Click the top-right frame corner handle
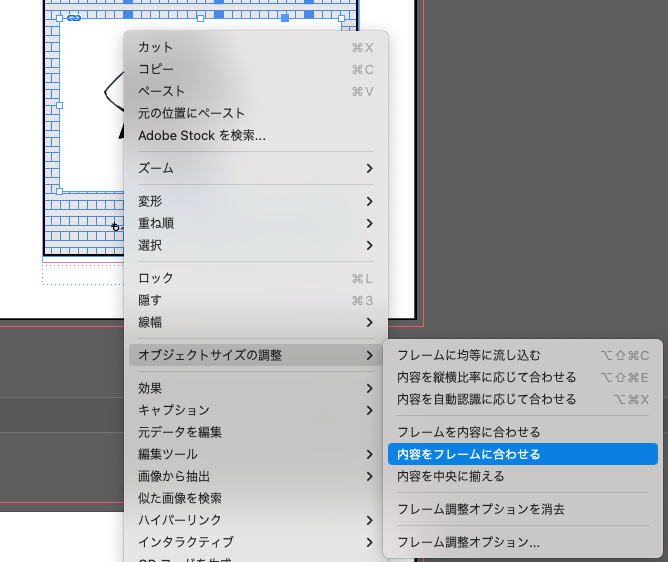This screenshot has height=562, width=668. (341, 18)
